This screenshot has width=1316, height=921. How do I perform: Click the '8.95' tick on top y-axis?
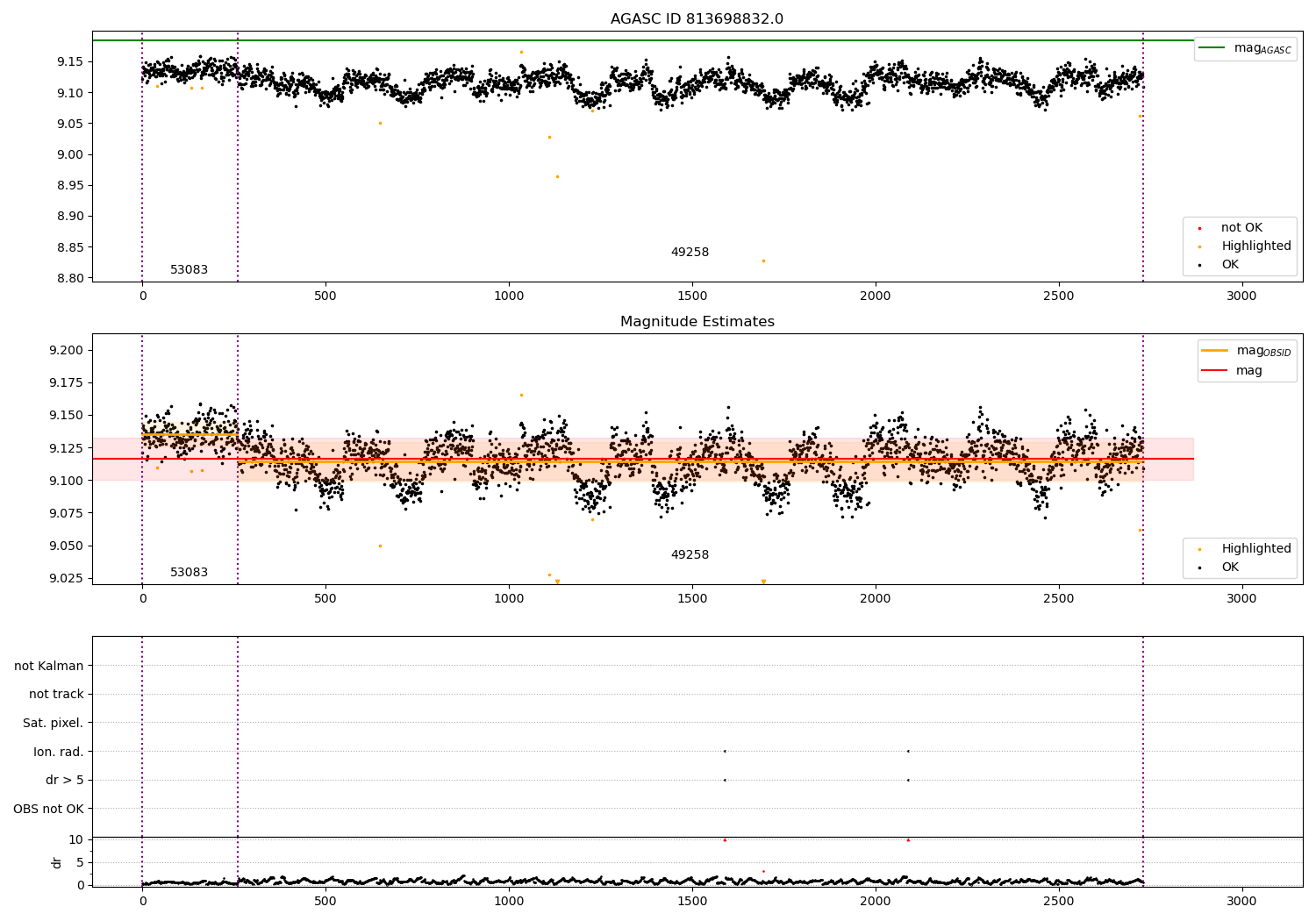pos(70,186)
